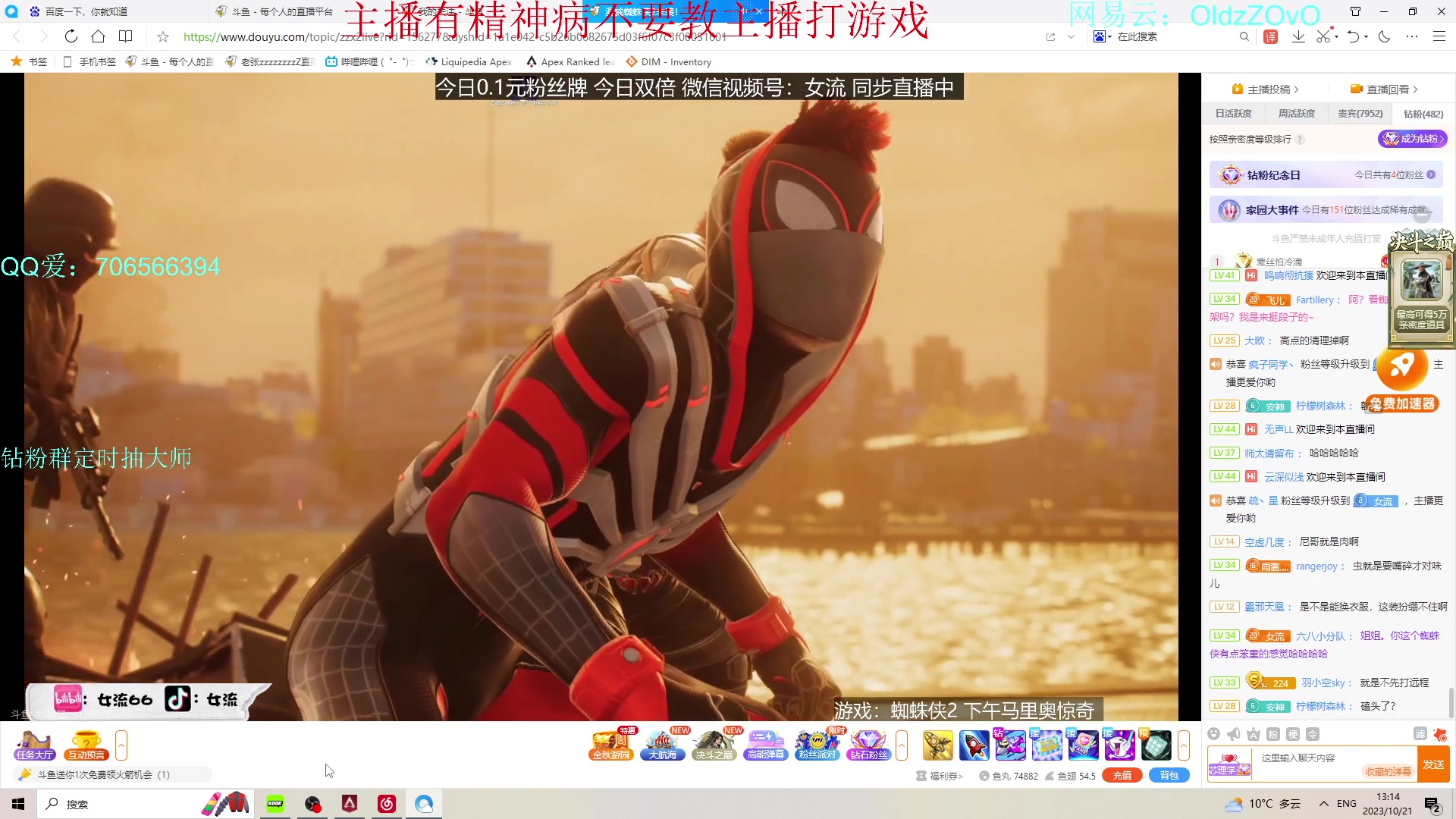The image size is (1456, 819).
Task: Open the 哔哩哔哩 bookmark
Action: point(369,62)
